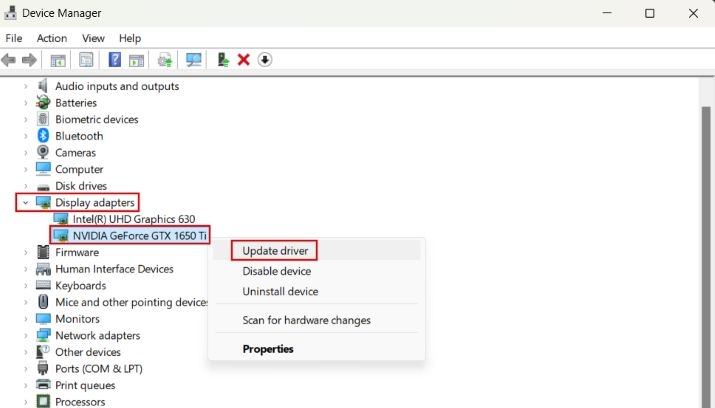Maximize the Device Manager window
The height and width of the screenshot is (408, 715).
650,13
